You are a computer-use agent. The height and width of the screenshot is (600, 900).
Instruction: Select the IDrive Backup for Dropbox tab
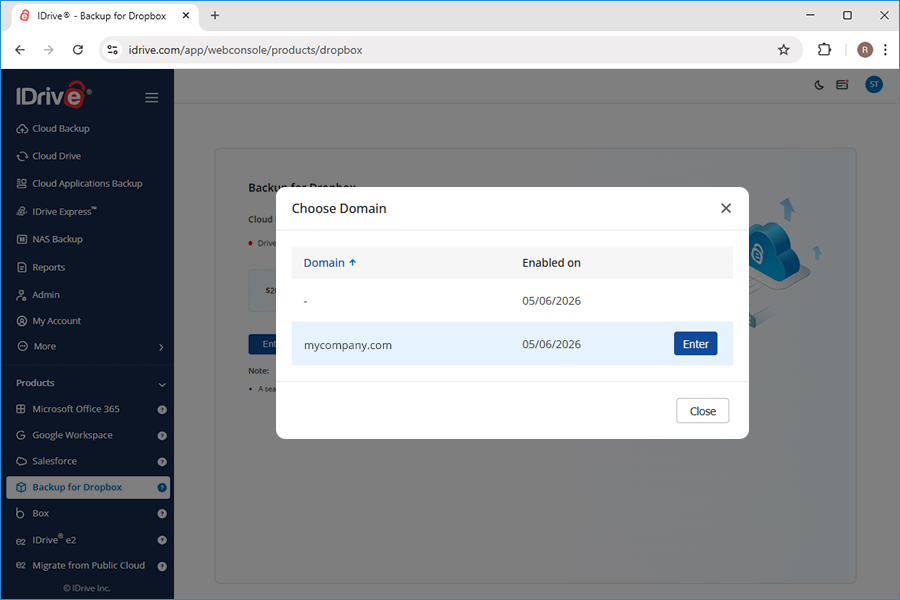pos(104,16)
